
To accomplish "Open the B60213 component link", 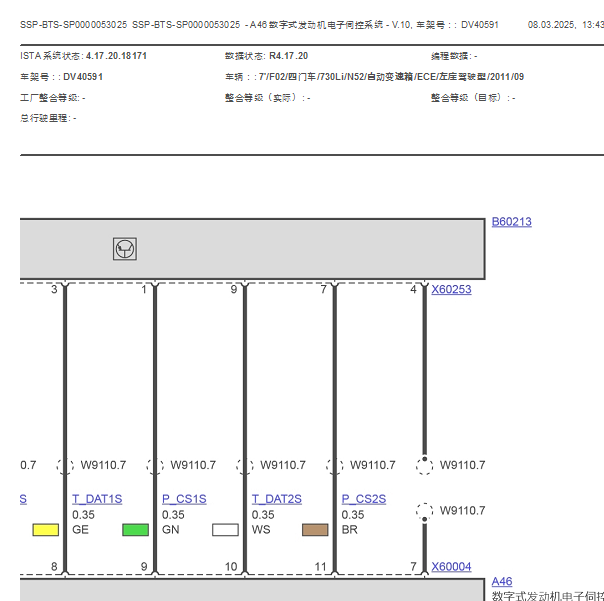I will click(512, 222).
